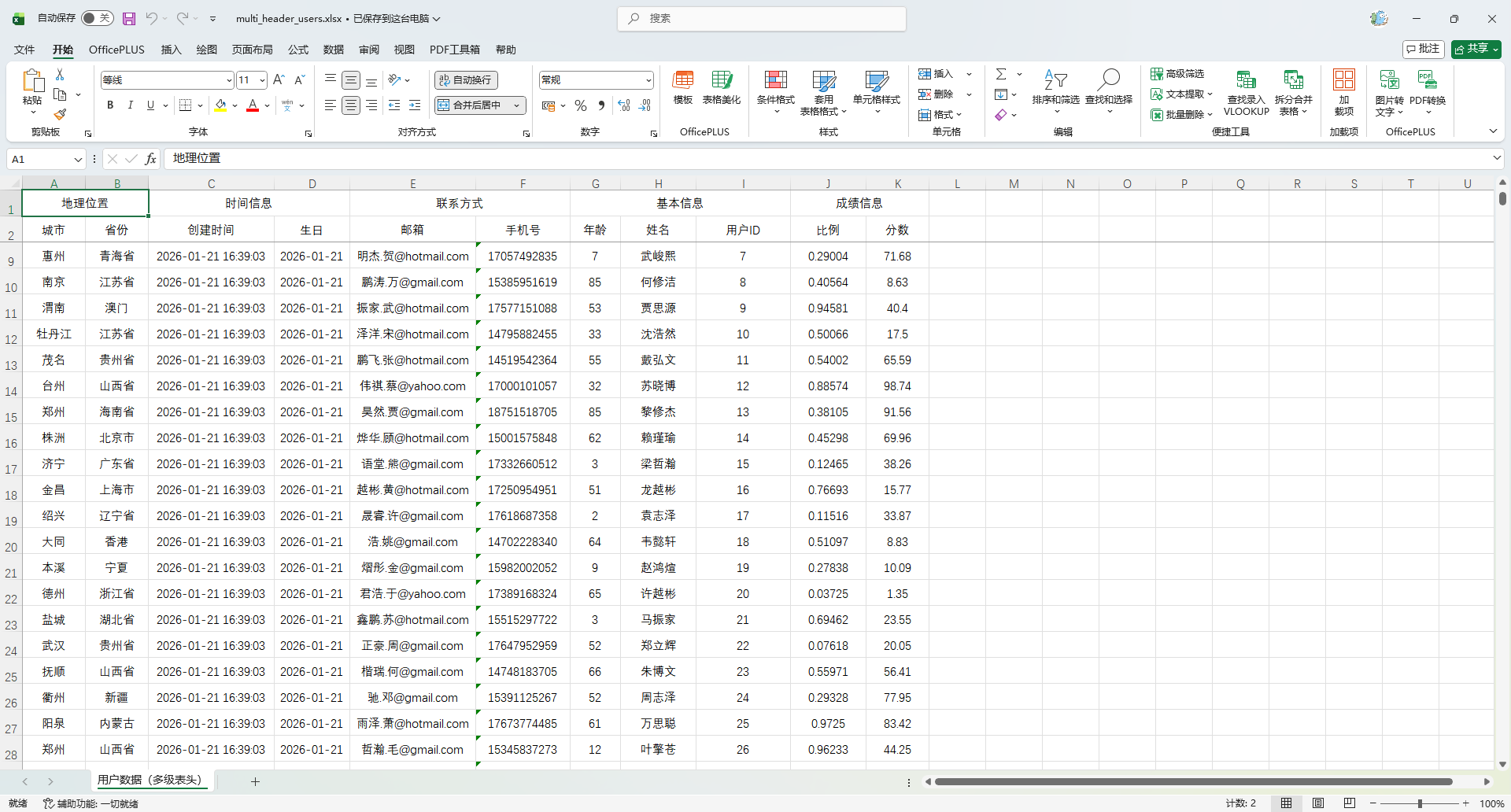Screen dimensions: 1511x812
Task: Toggle the AutoSave switch
Action: (98, 18)
